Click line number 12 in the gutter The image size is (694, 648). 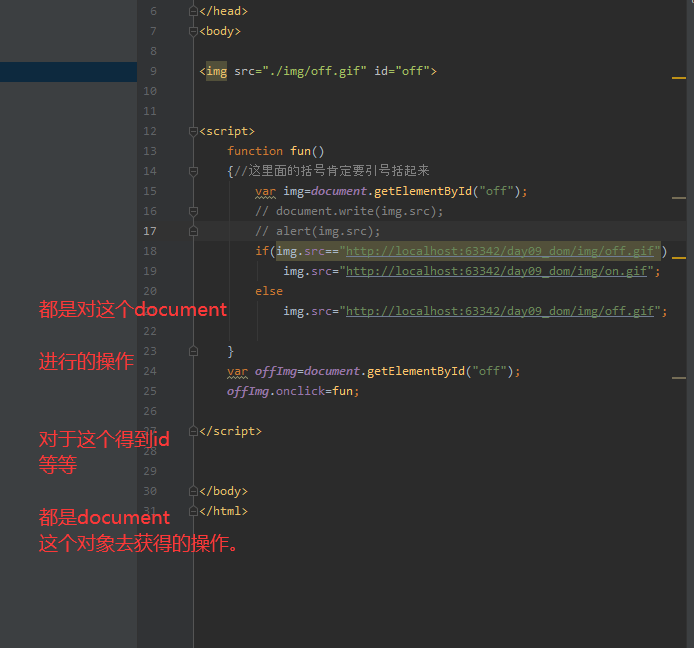(x=150, y=131)
